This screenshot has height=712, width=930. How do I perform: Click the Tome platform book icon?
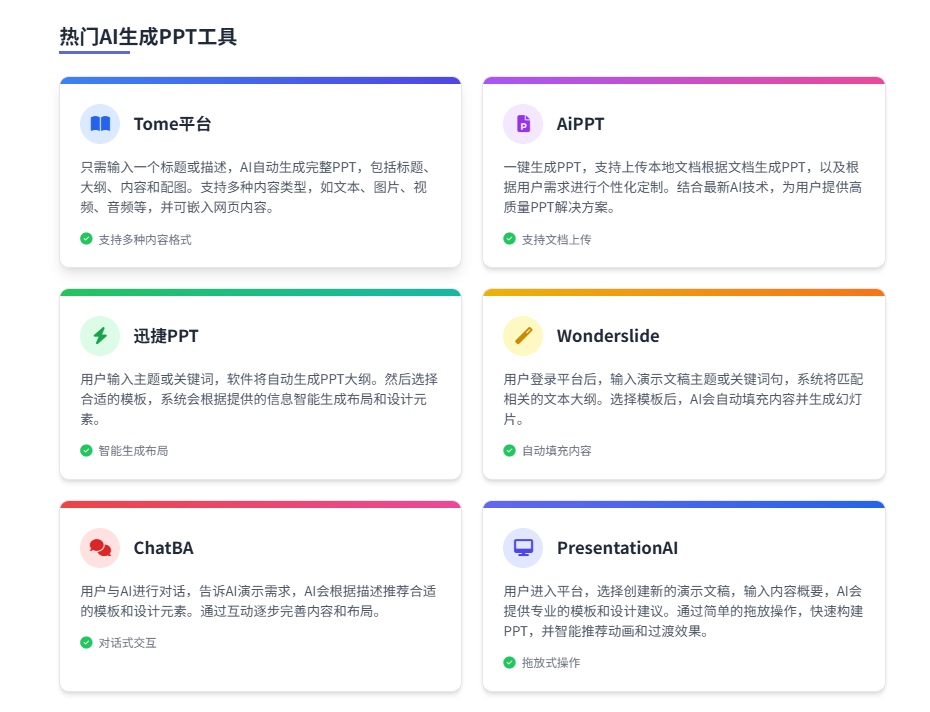coord(100,124)
